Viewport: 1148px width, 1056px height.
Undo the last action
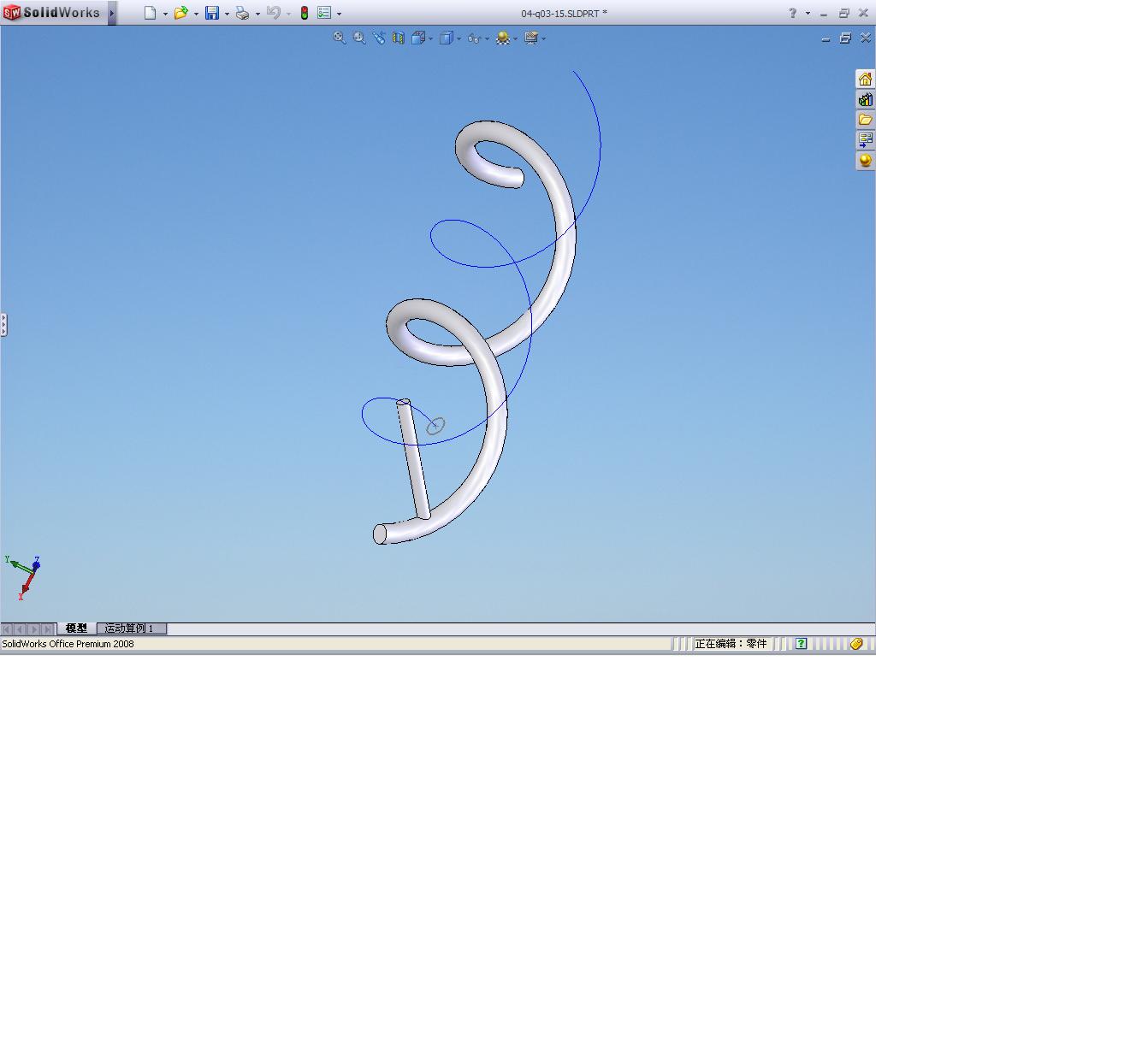coord(274,13)
